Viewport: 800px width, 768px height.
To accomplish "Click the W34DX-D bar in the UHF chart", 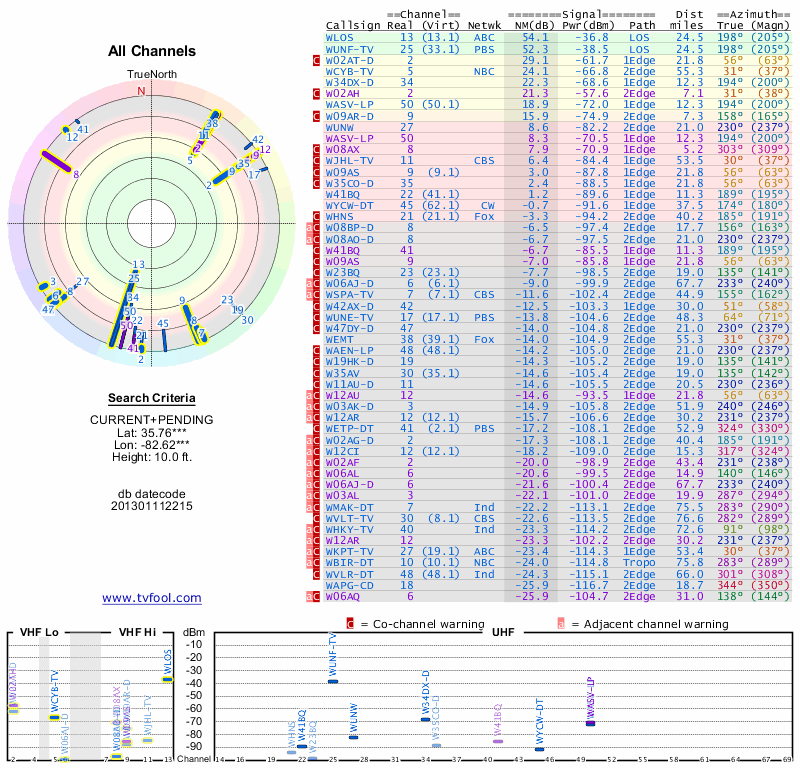I will [x=425, y=720].
